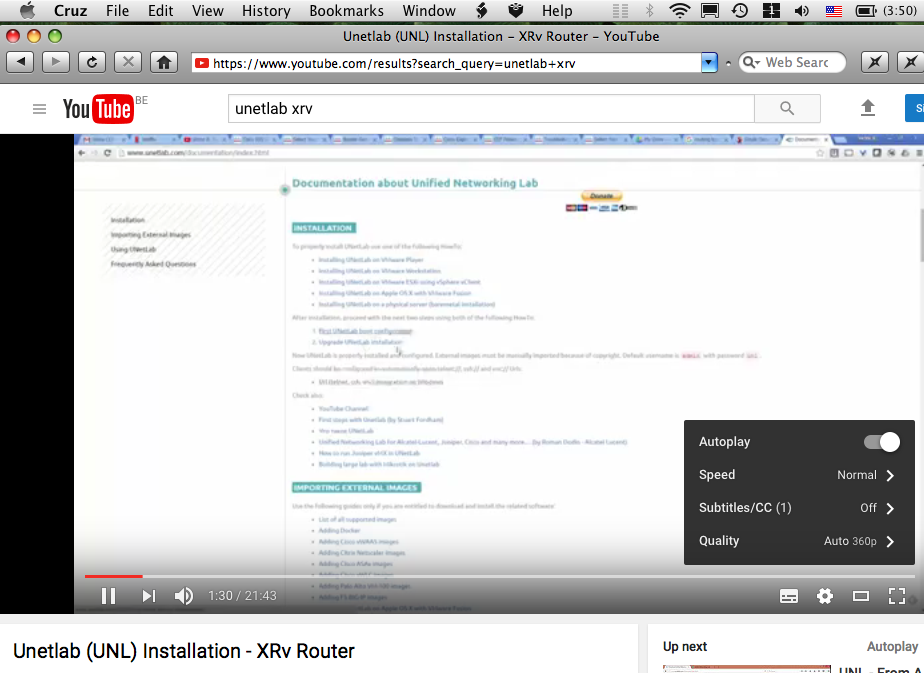Open the Speed Normal submenu

(x=799, y=475)
